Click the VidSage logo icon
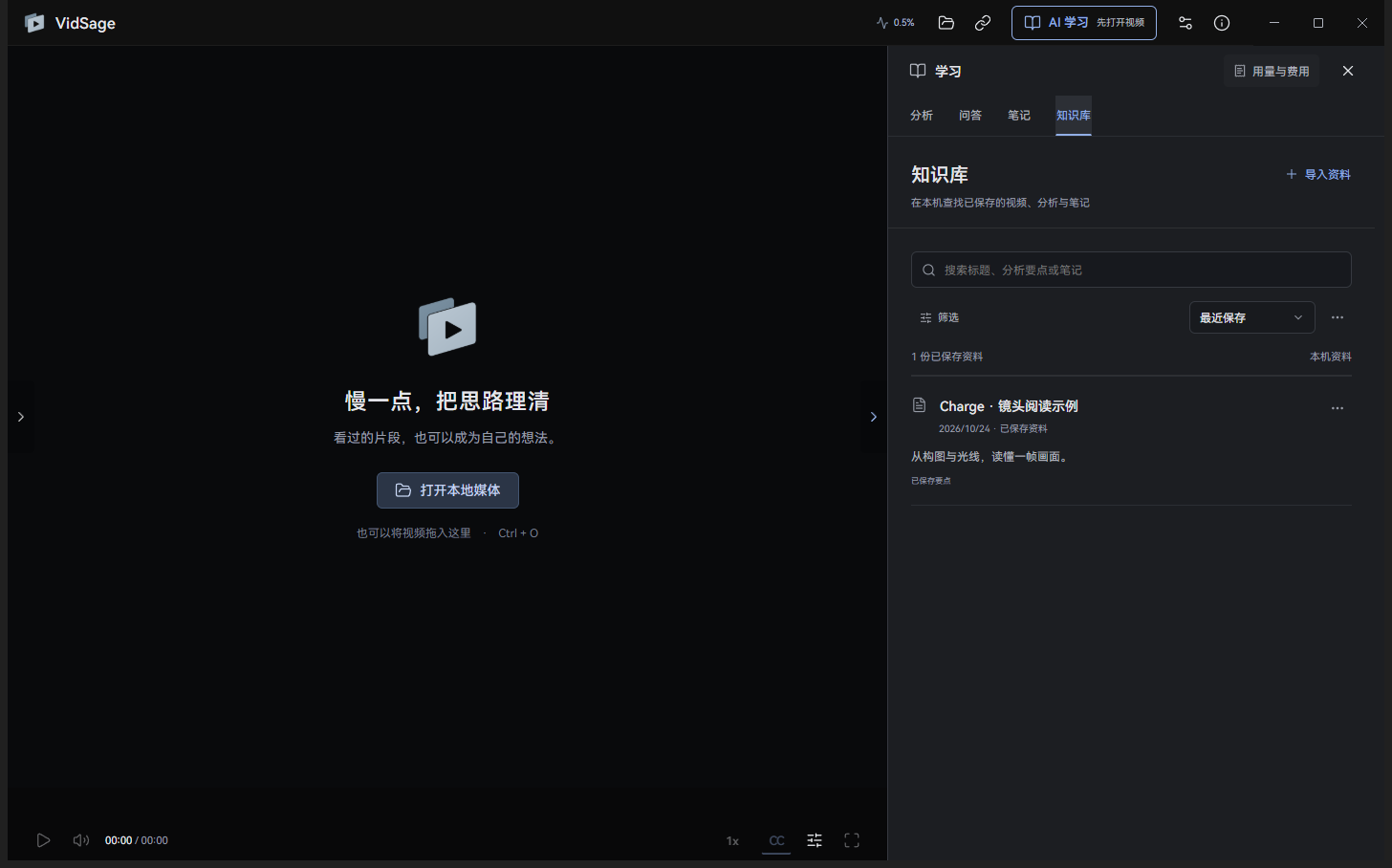Screen dimensions: 1392x868 tap(34, 23)
